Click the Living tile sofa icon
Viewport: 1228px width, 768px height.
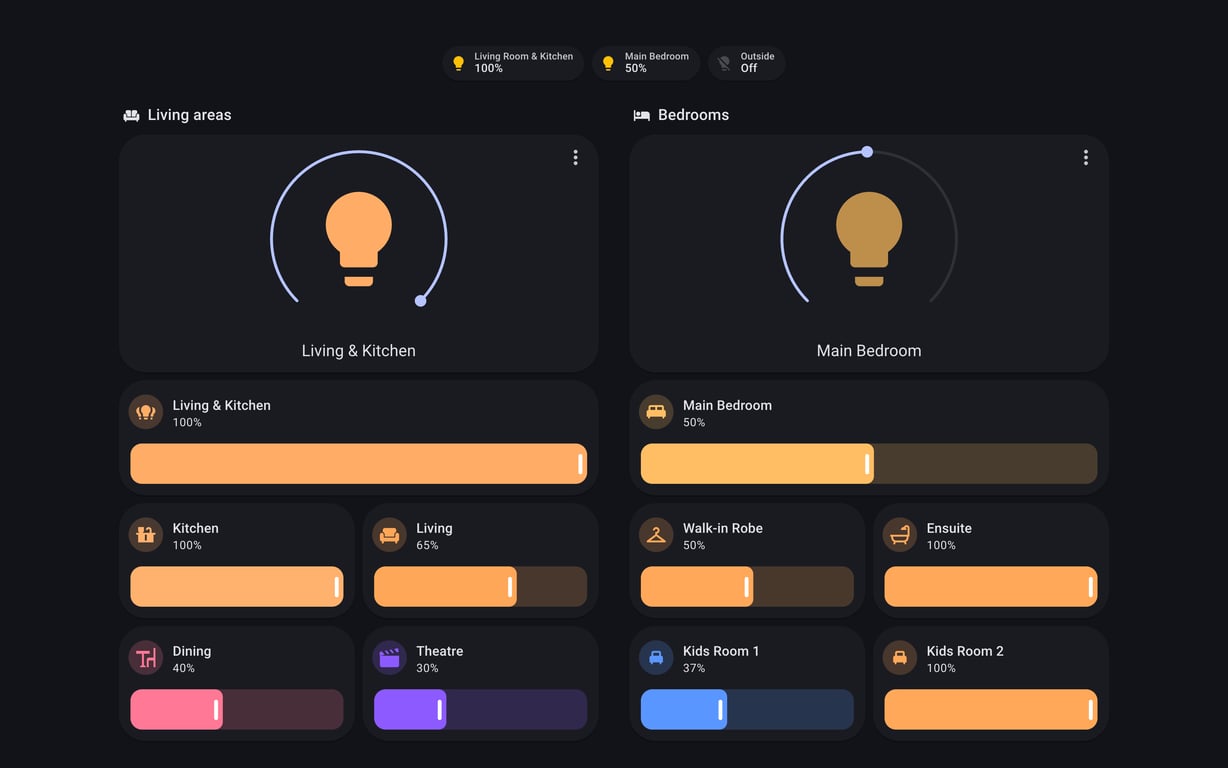click(x=390, y=535)
